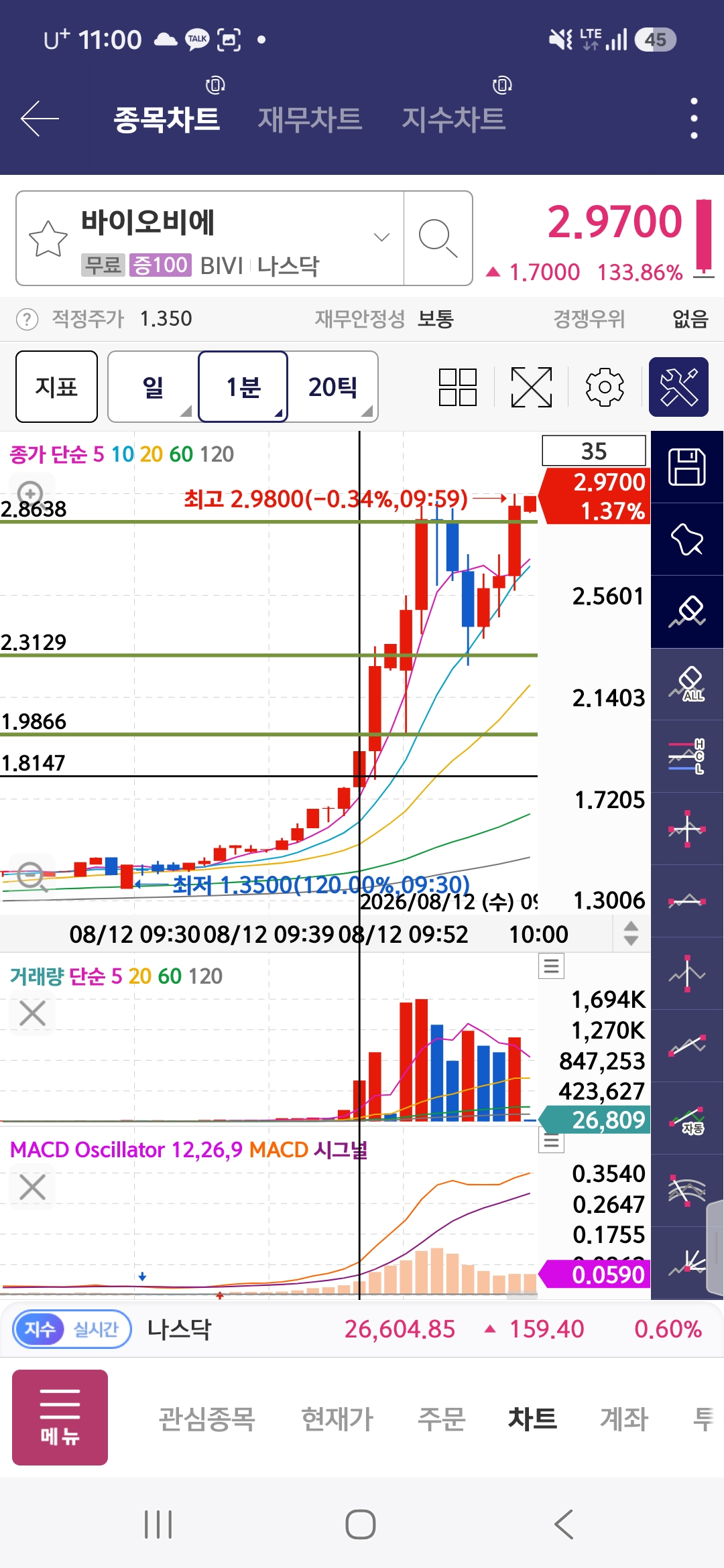Select the horizontal line tool
The width and height of the screenshot is (724, 1568).
click(687, 901)
